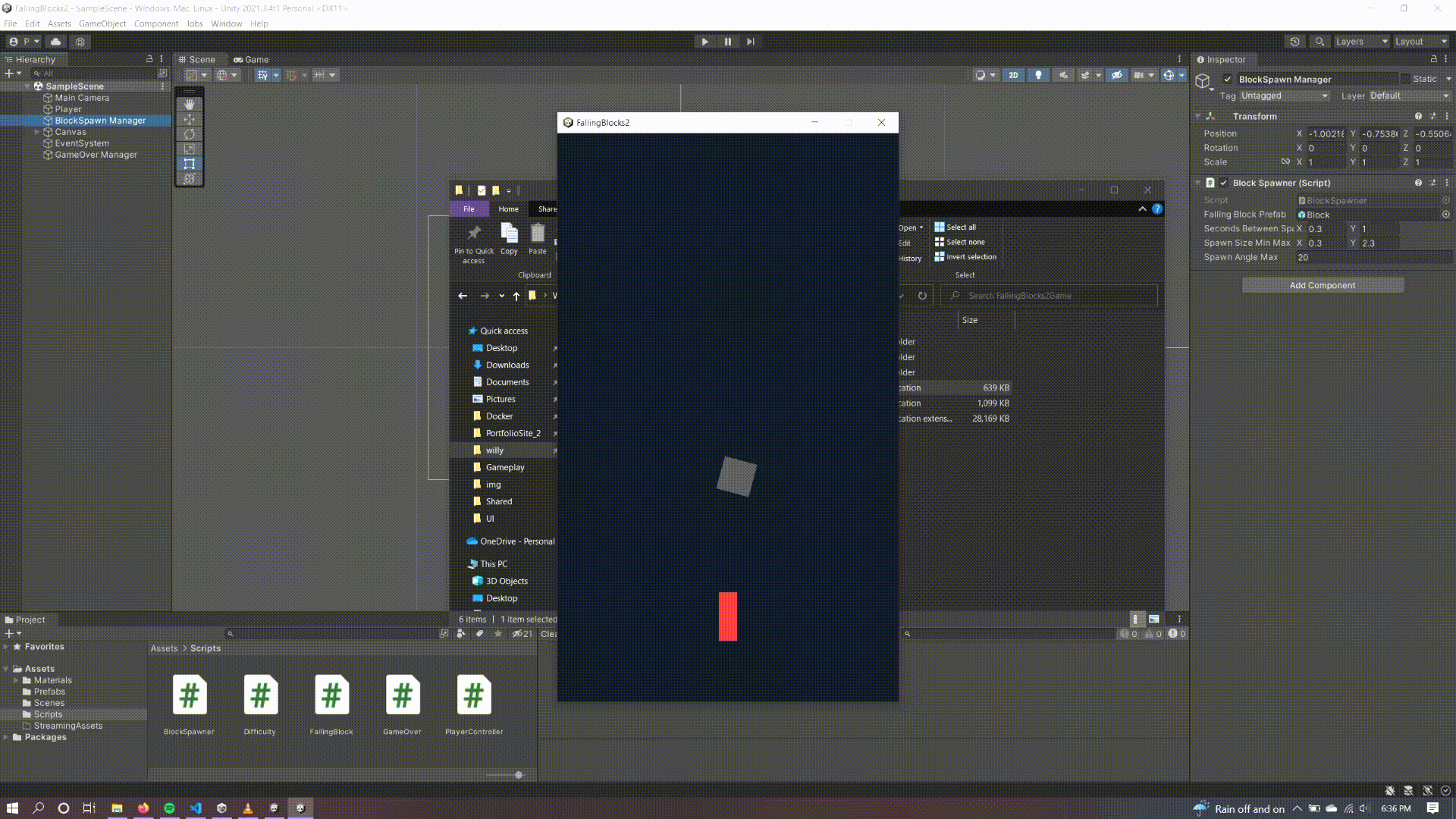Open the Tag Untagged dropdown
Image resolution: width=1456 pixels, height=819 pixels.
click(x=1285, y=96)
